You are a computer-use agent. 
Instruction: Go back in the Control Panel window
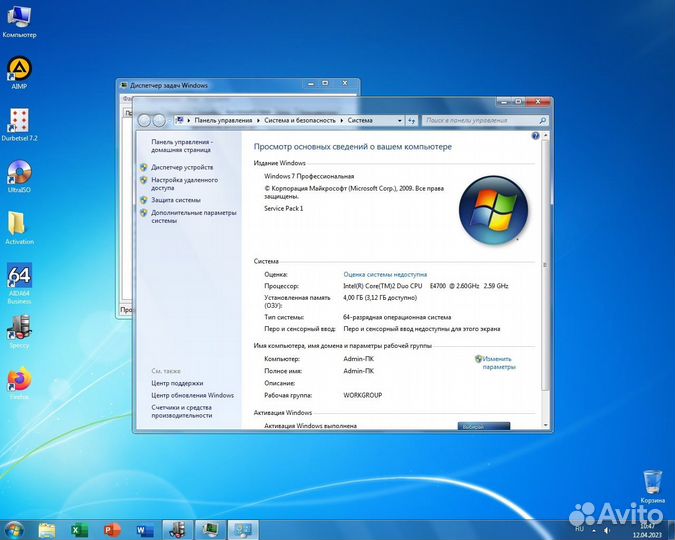[144, 121]
